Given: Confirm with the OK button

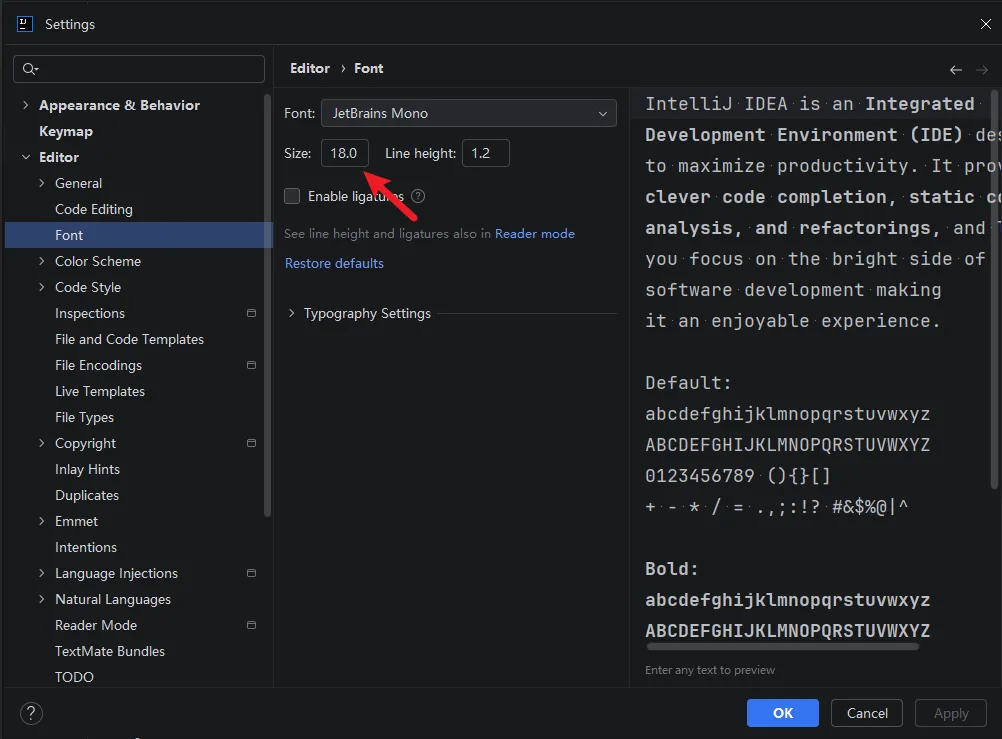Looking at the screenshot, I should point(783,713).
